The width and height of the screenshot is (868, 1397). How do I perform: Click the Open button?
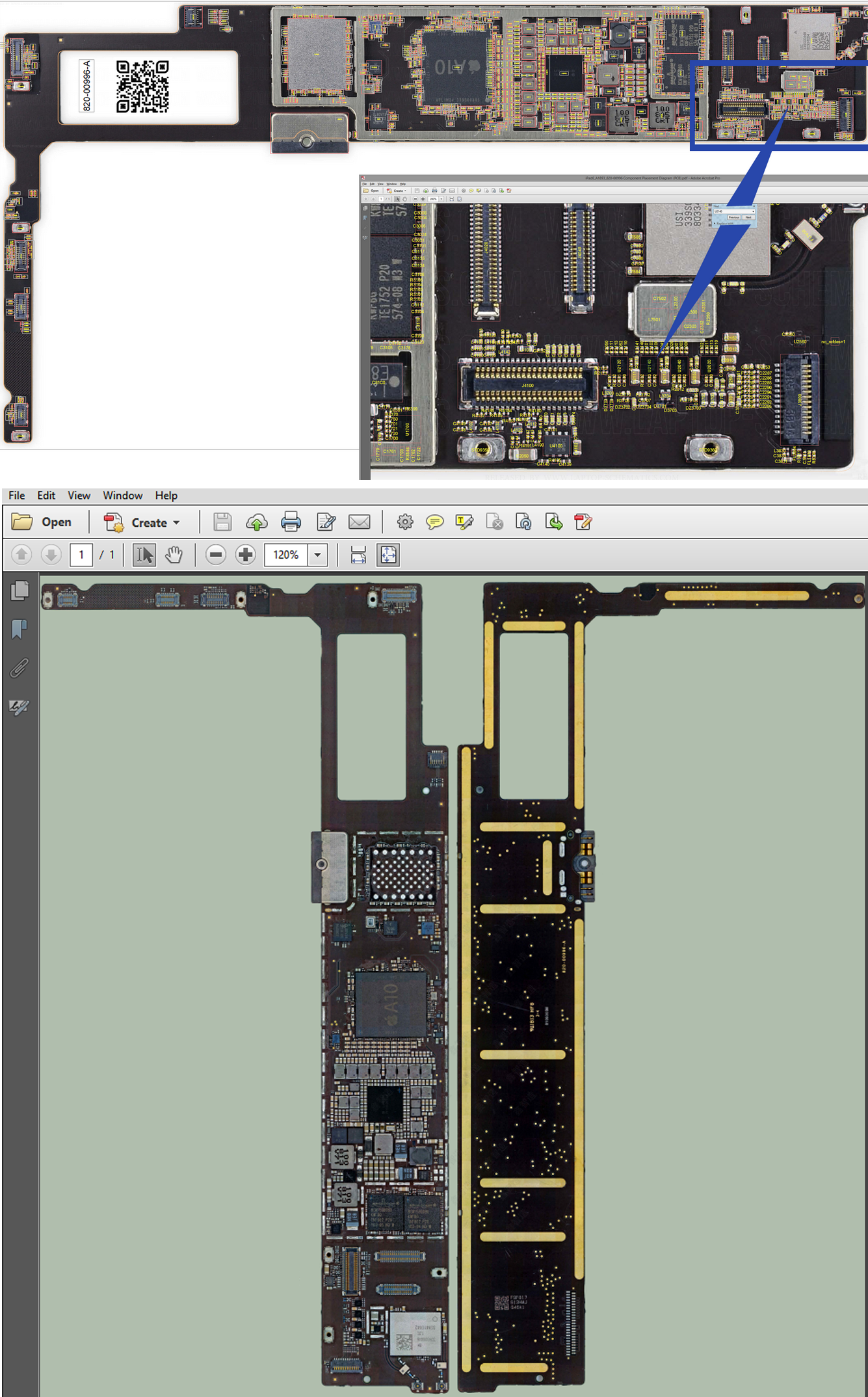click(x=42, y=522)
